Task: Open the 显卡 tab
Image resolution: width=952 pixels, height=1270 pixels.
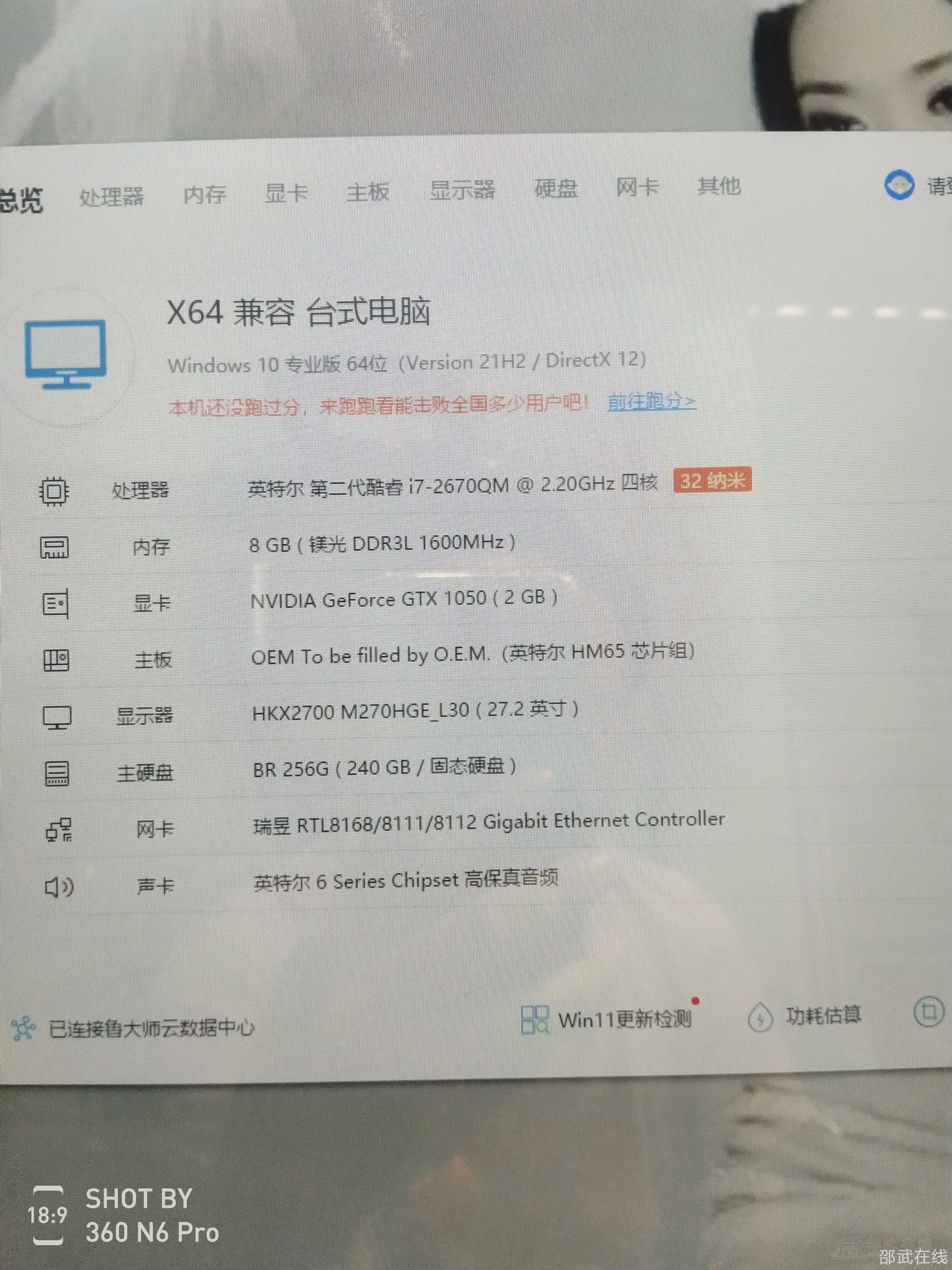Action: click(x=286, y=193)
